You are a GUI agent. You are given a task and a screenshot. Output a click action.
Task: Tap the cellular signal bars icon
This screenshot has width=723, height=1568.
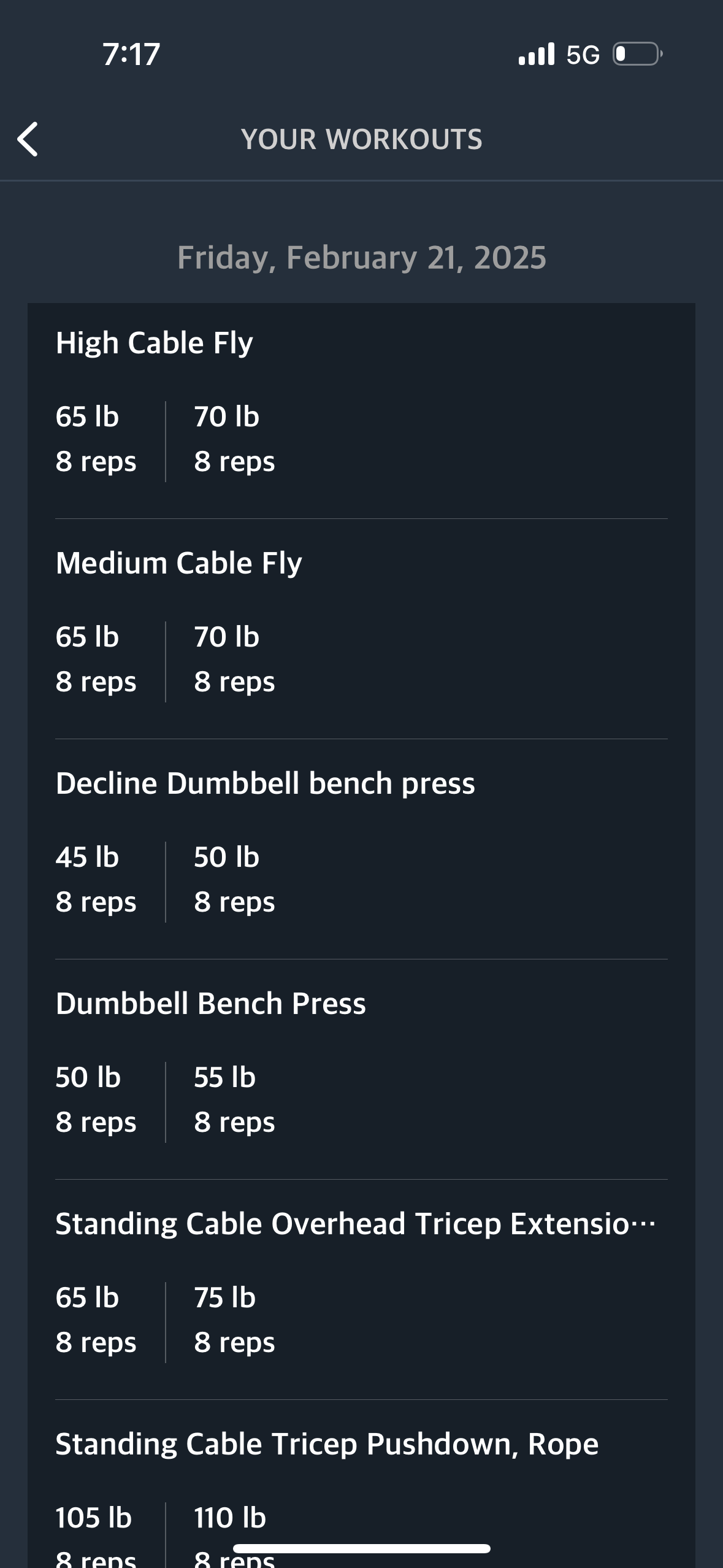point(537,54)
